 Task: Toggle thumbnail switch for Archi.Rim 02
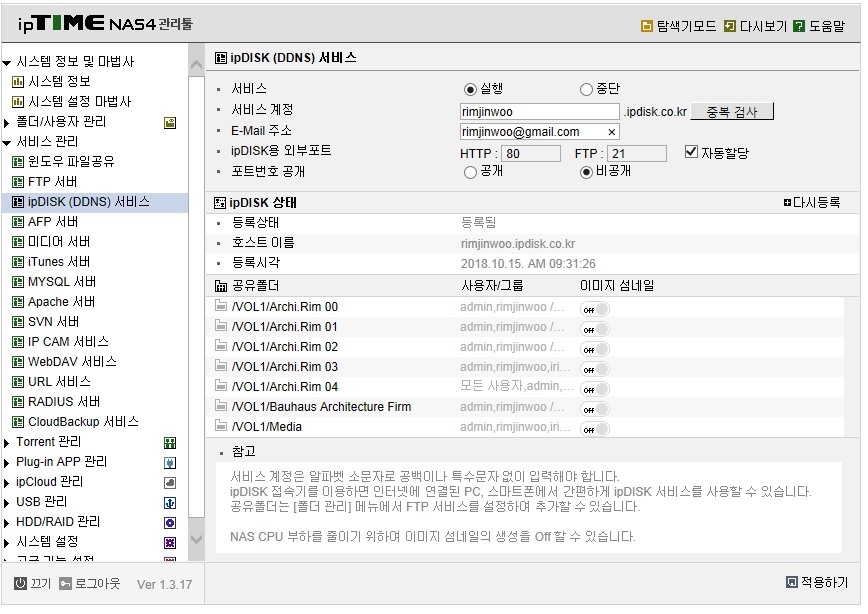coord(595,349)
